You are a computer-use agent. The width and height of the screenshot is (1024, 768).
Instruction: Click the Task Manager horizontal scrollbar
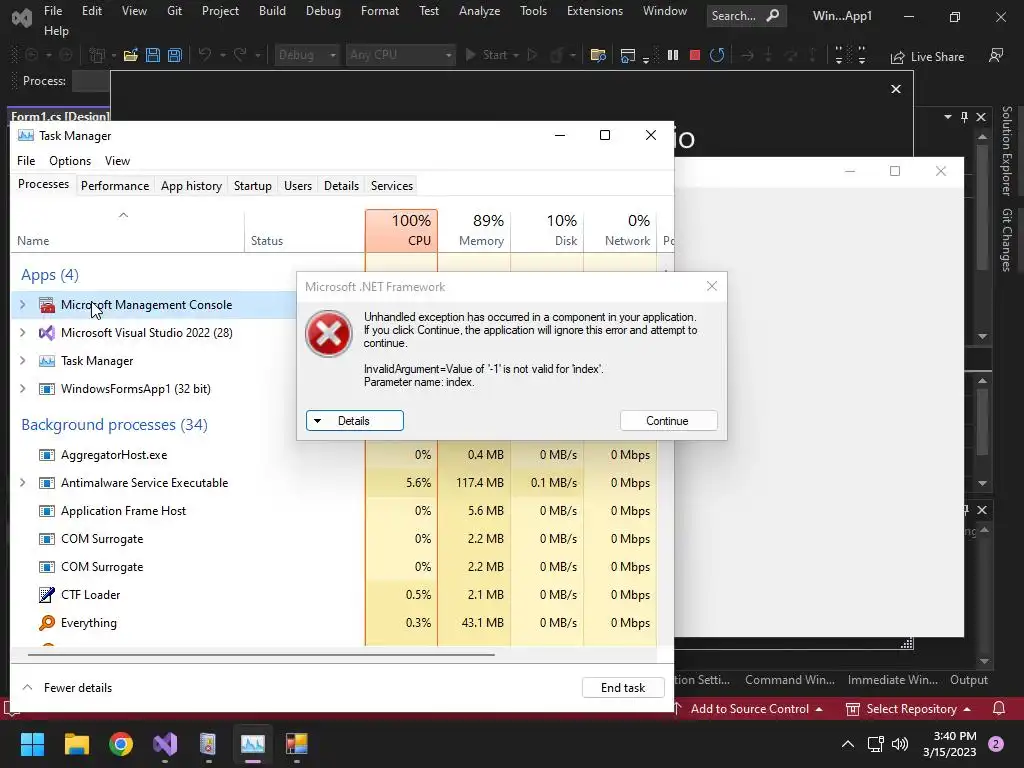click(261, 654)
